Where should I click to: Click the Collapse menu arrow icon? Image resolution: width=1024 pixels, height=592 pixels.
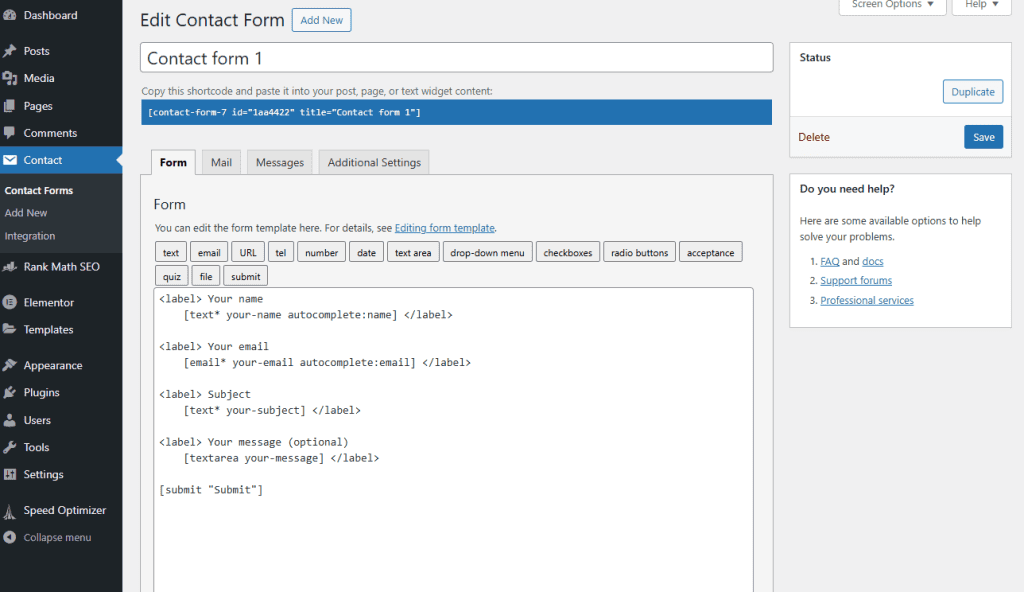(x=10, y=537)
